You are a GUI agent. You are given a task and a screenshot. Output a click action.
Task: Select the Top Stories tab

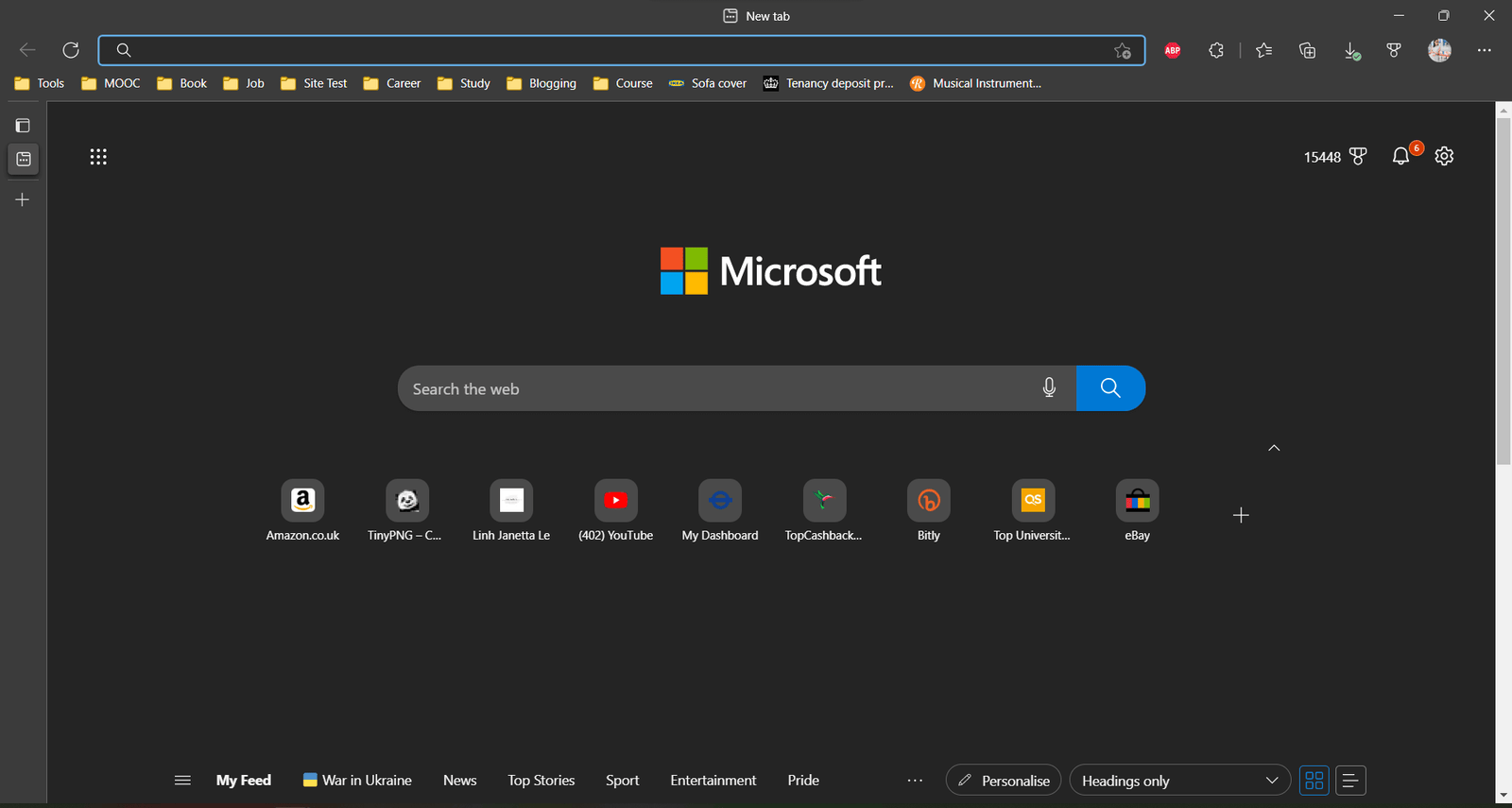[541, 781]
